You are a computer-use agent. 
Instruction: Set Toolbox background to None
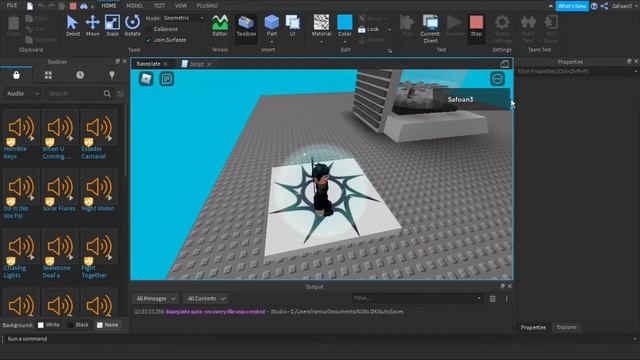[100, 325]
